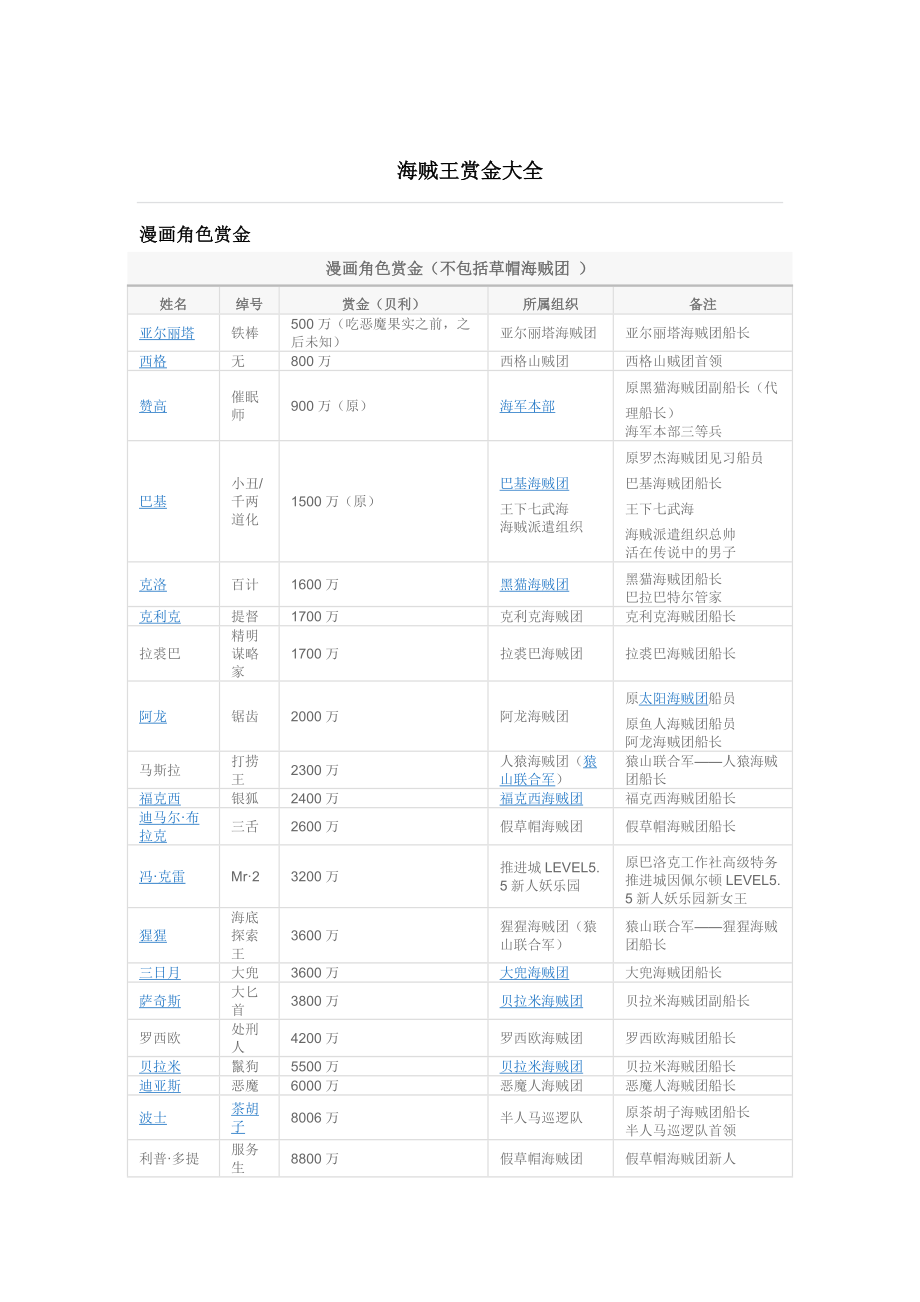Screen dimensions: 920x1302
Task: Follow the 猿山联合军 link in 马斯拉 row
Action: (548, 770)
